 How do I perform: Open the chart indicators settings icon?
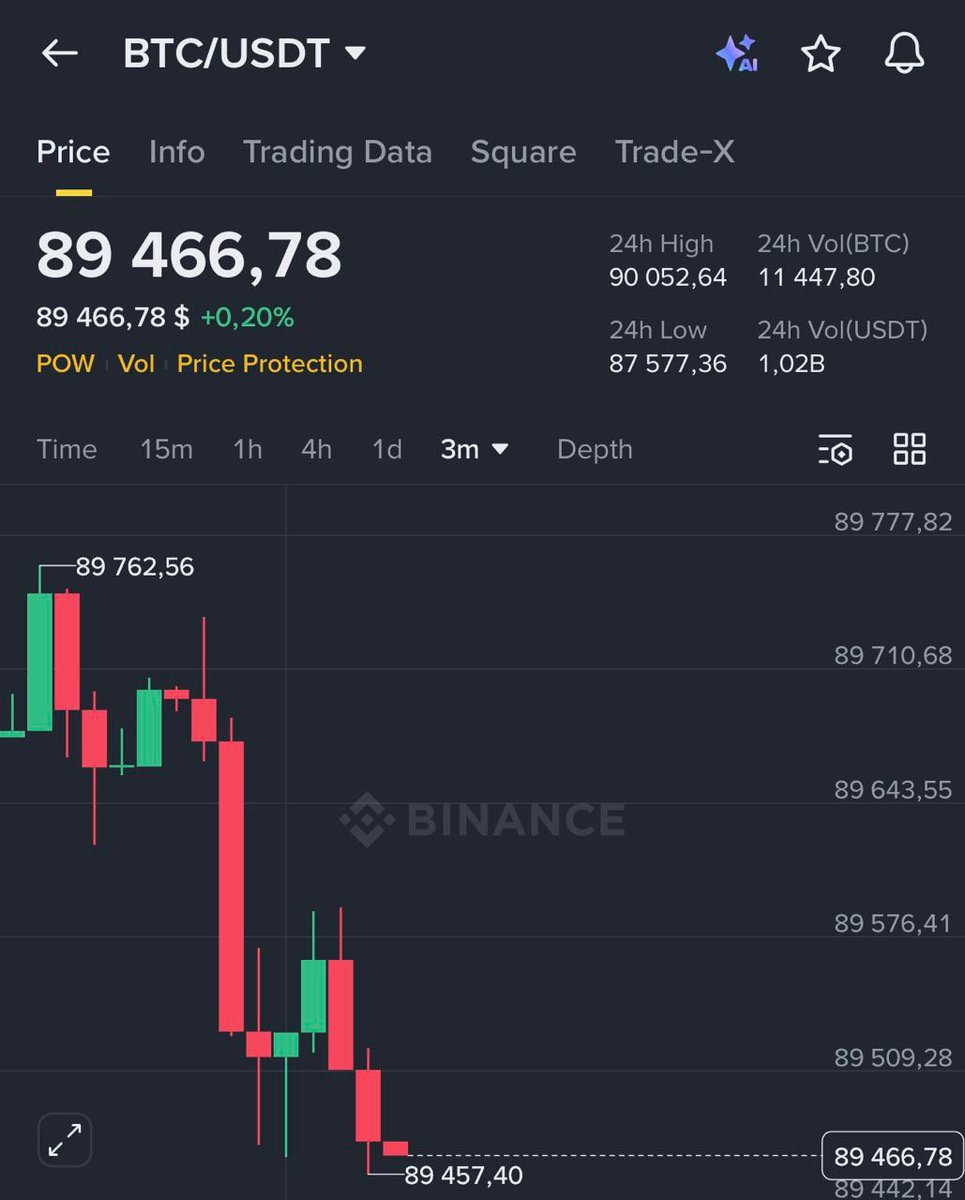click(835, 450)
